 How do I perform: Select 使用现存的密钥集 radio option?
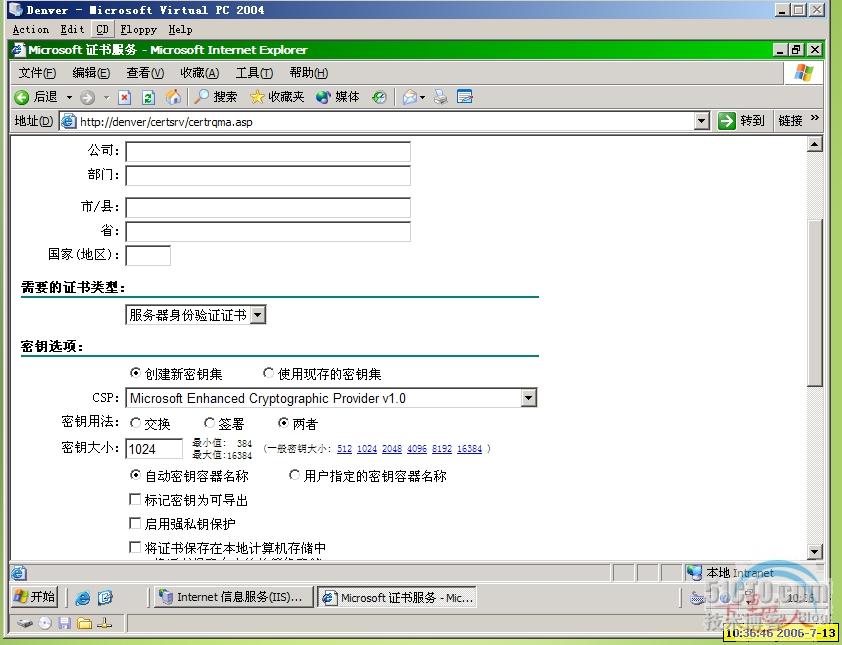pos(268,373)
